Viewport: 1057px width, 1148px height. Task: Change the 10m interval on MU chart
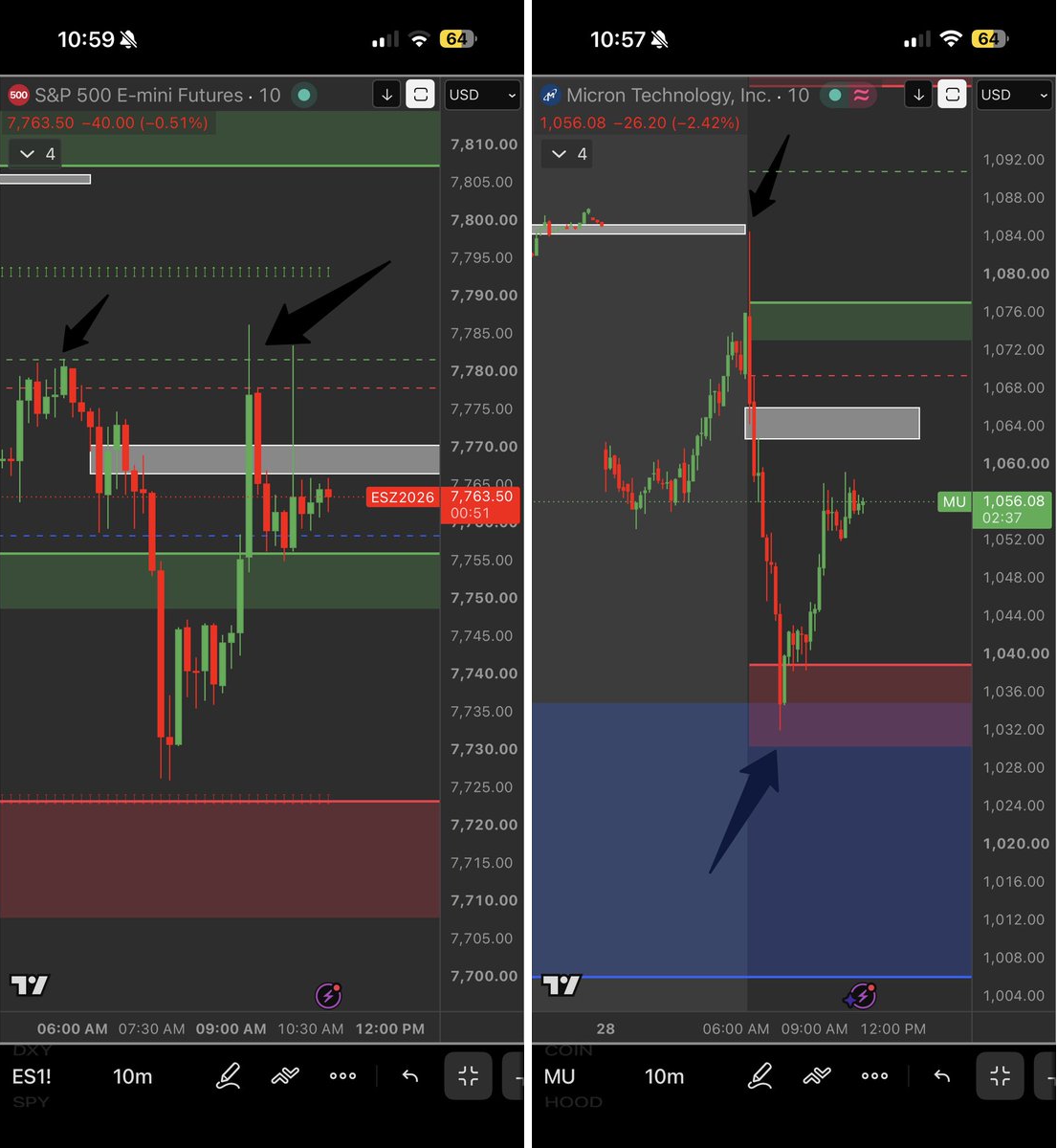tap(665, 1076)
